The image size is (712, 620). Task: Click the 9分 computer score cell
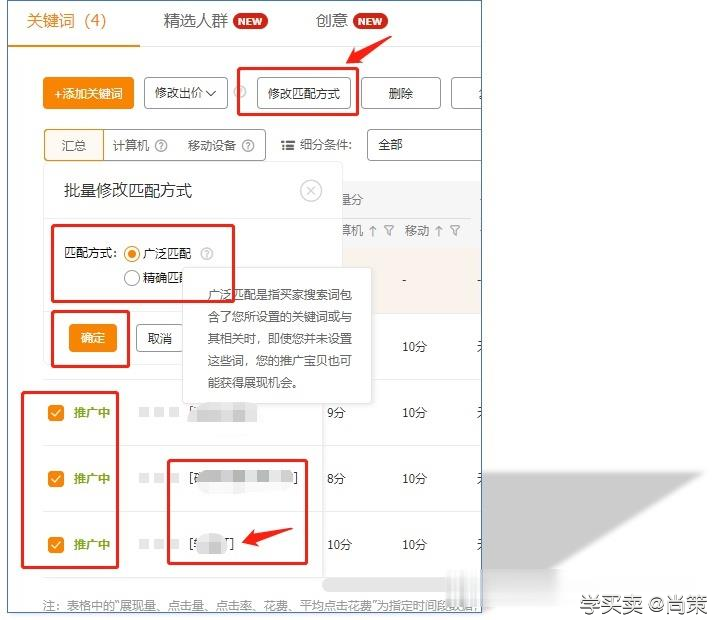(x=336, y=413)
